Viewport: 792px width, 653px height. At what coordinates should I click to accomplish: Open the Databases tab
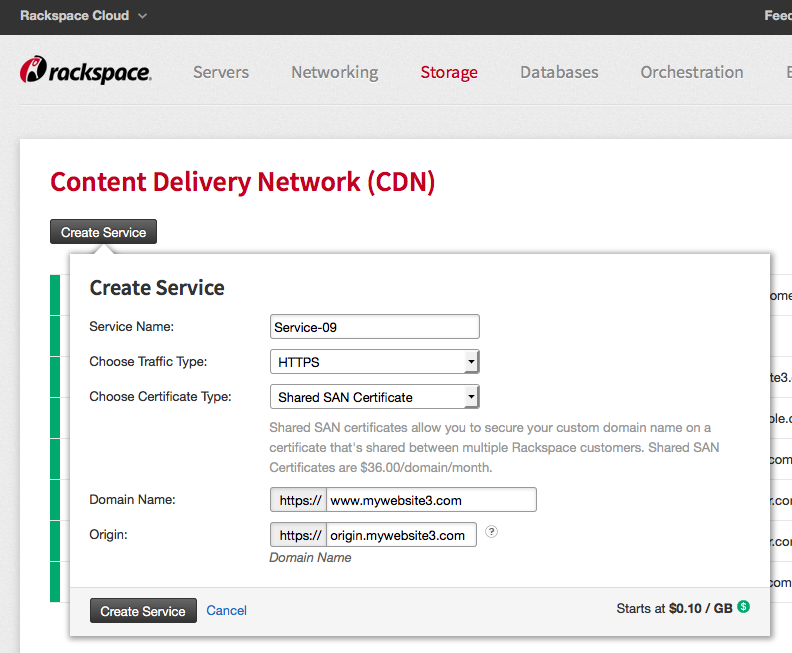point(559,72)
